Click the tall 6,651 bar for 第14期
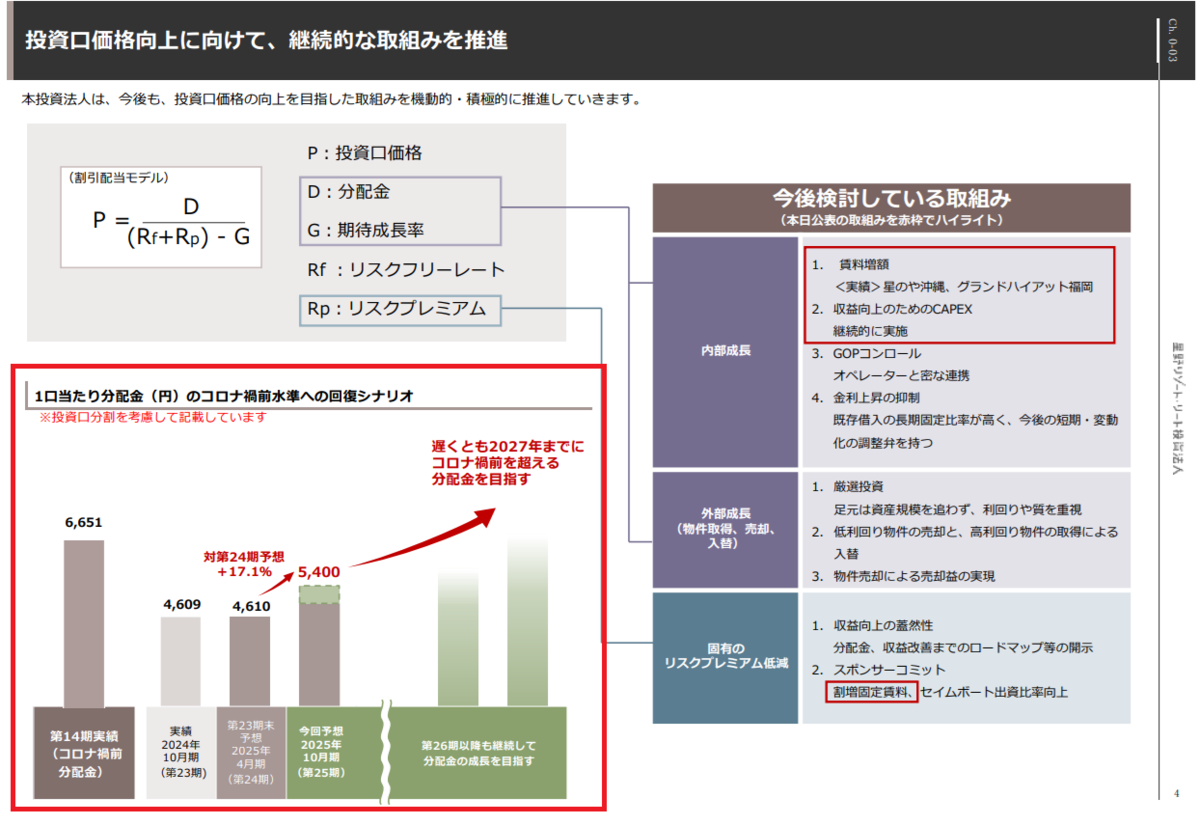This screenshot has width=1200, height=825. (x=84, y=623)
